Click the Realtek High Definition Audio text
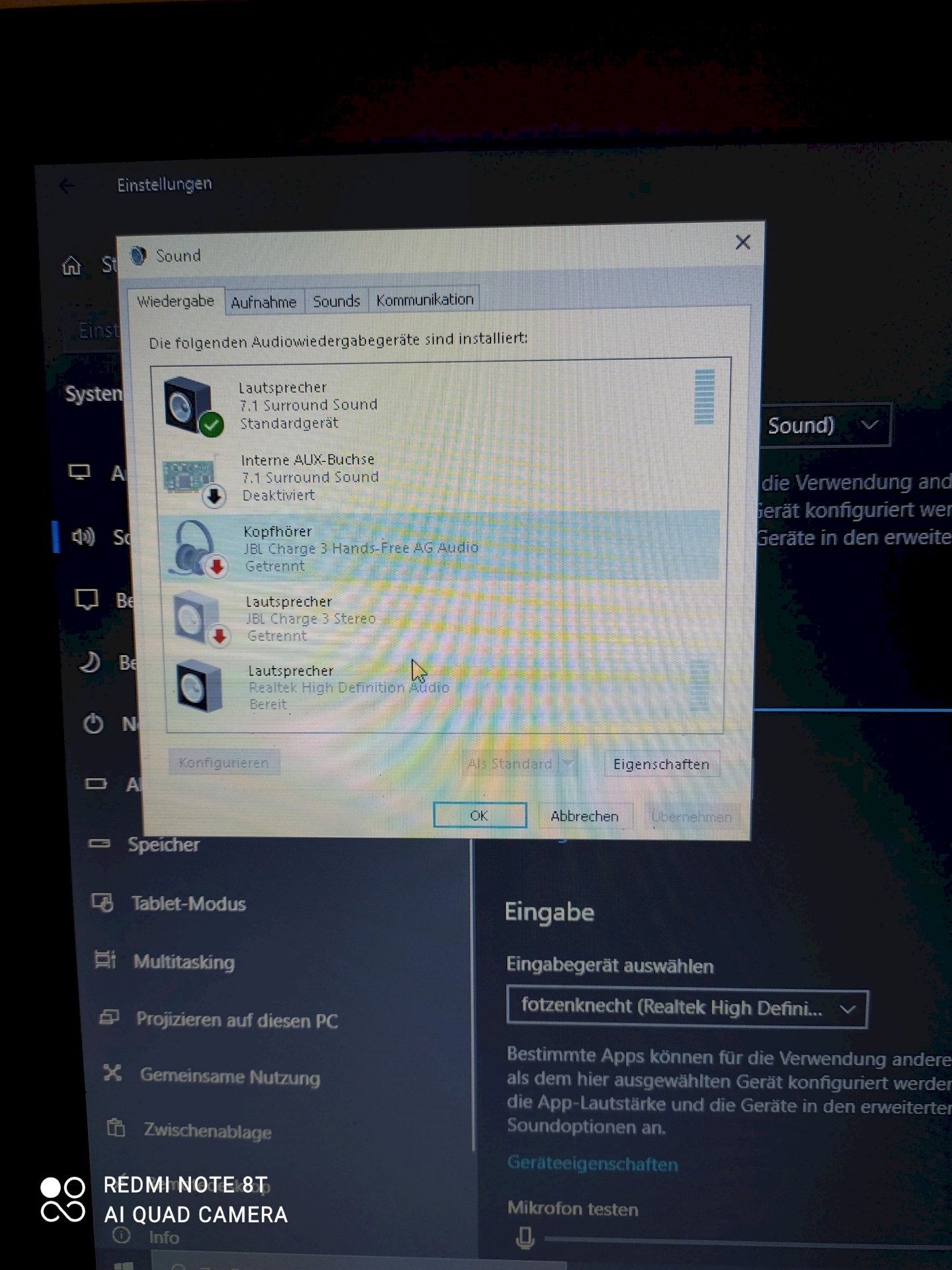This screenshot has height=1270, width=952. (x=348, y=687)
